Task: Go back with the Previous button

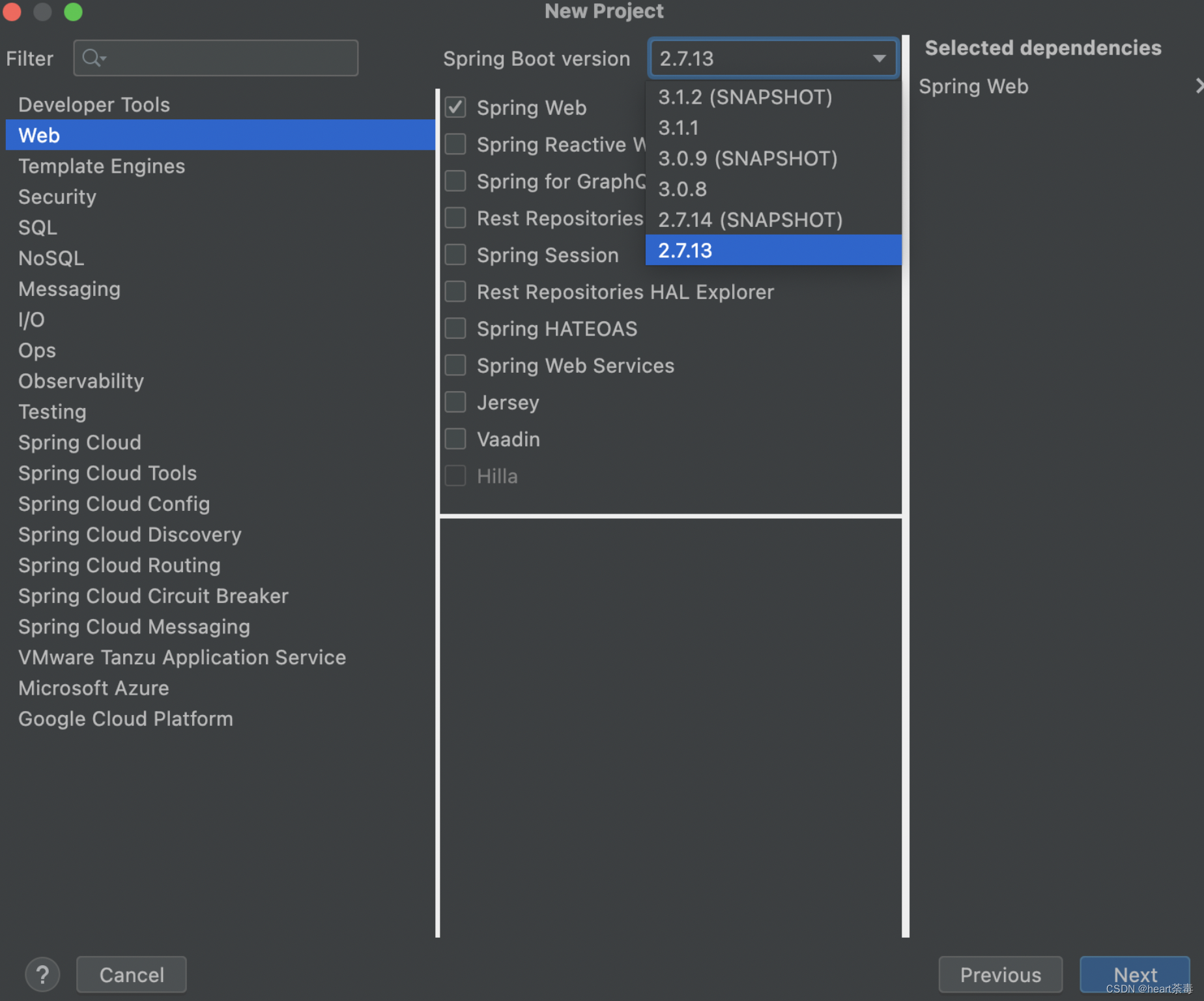Action: 1001,975
